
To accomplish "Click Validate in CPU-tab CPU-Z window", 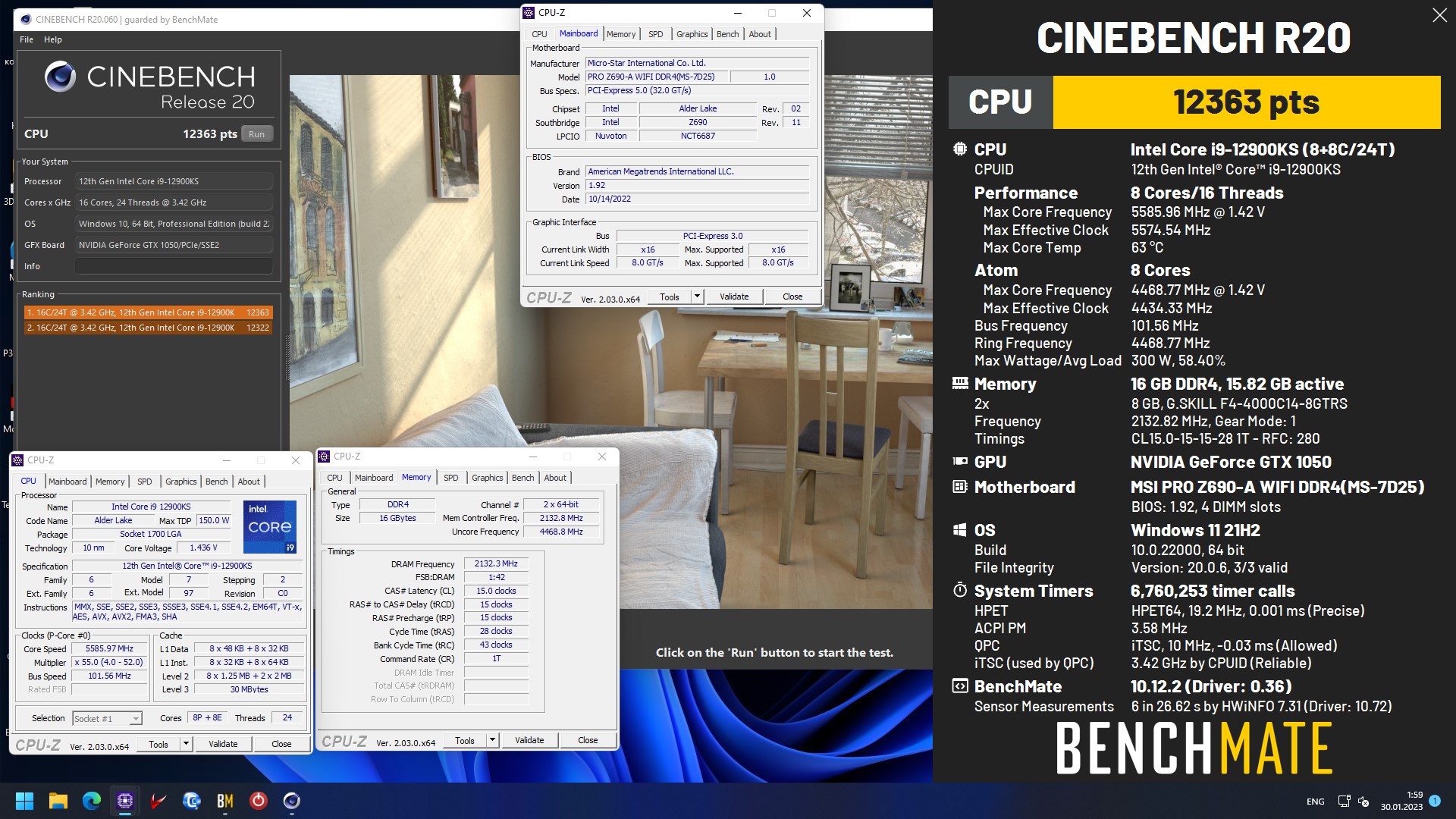I will click(x=223, y=744).
